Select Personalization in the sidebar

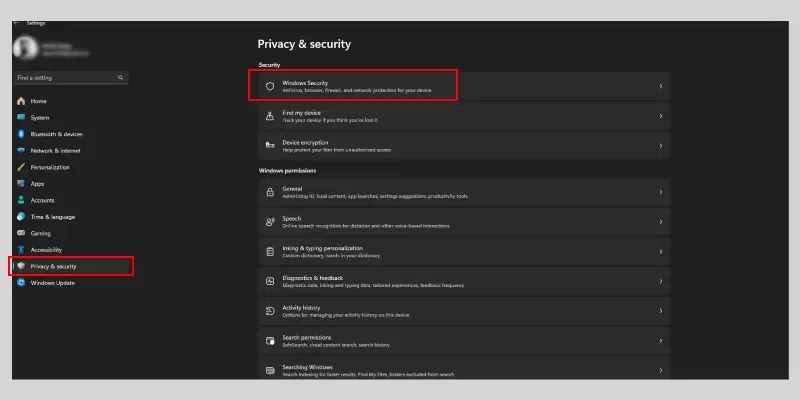point(50,167)
